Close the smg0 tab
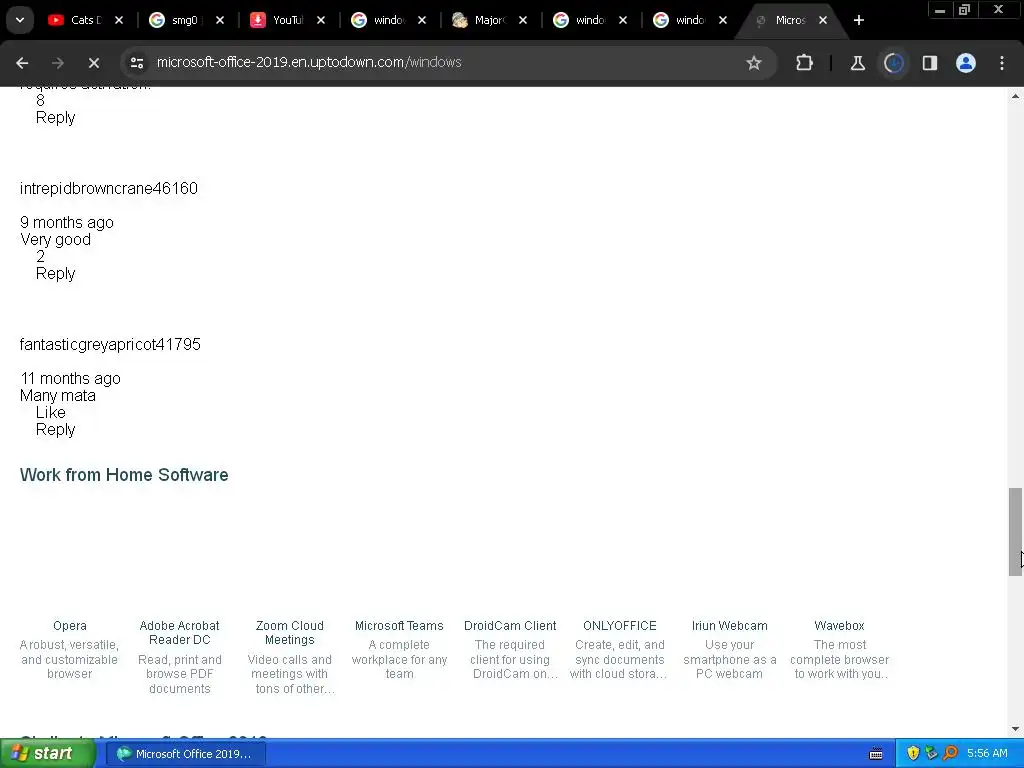1024x768 pixels. 220,20
